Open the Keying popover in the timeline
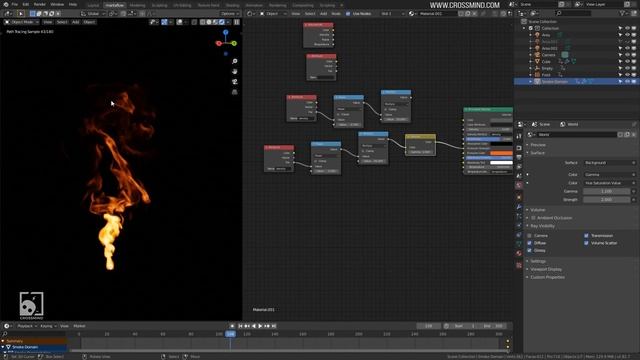This screenshot has height=360, width=640. pyautogui.click(x=48, y=326)
